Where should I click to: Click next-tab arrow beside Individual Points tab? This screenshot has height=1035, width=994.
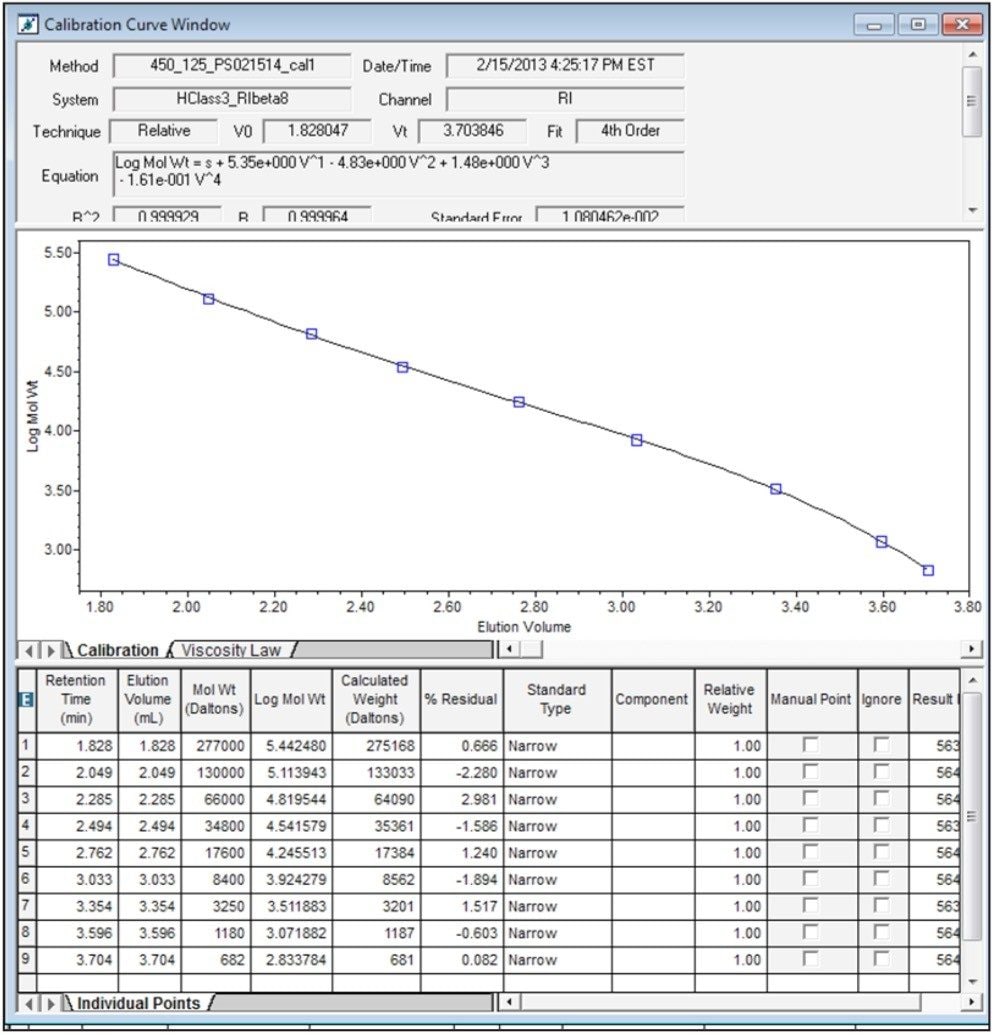click(50, 1004)
